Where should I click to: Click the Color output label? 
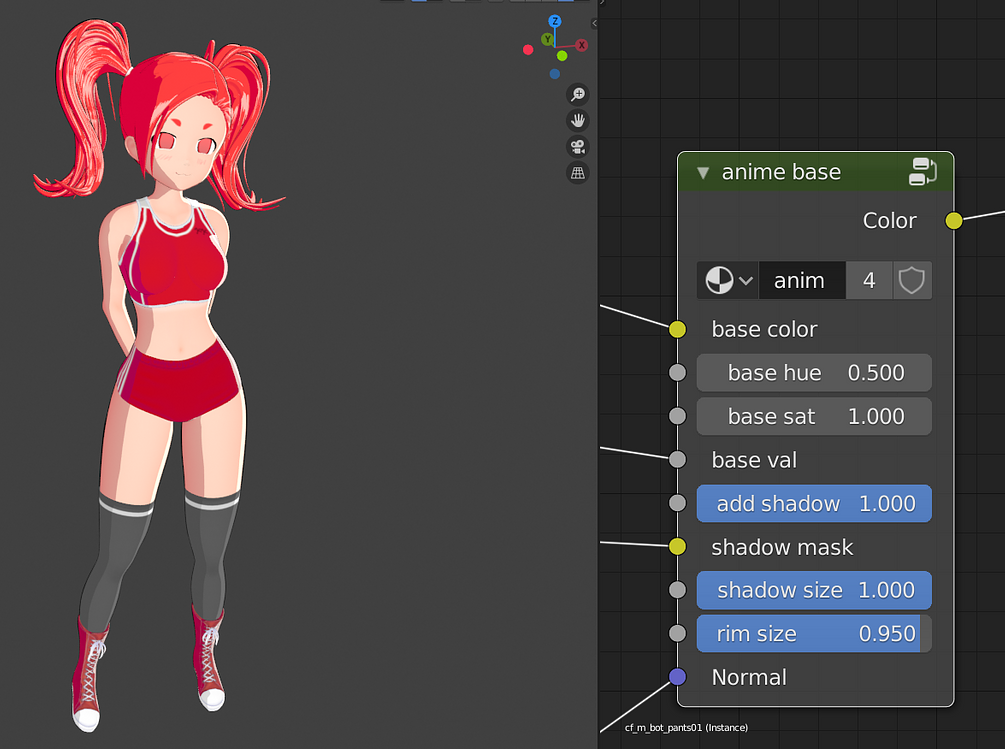pos(888,220)
